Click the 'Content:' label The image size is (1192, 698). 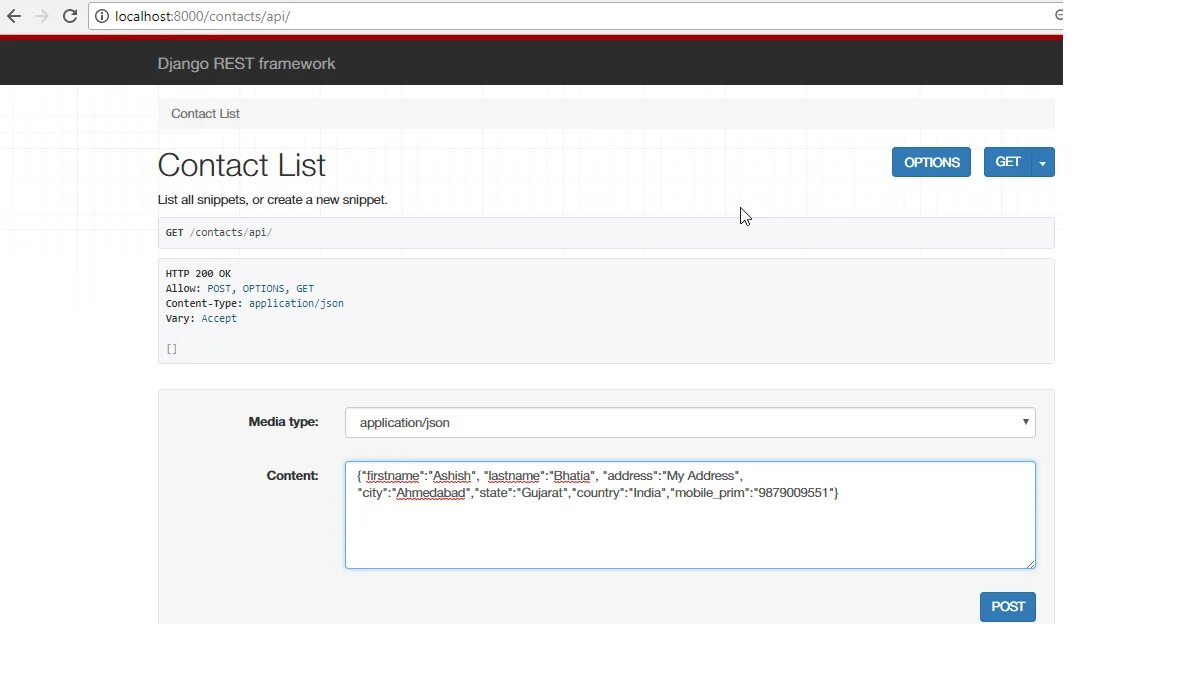click(293, 476)
